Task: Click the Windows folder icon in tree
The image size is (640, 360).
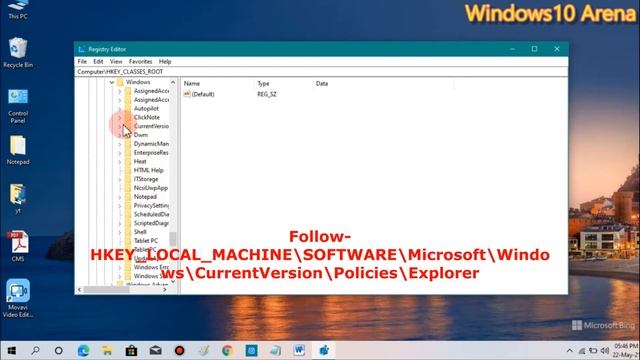Action: (120, 82)
